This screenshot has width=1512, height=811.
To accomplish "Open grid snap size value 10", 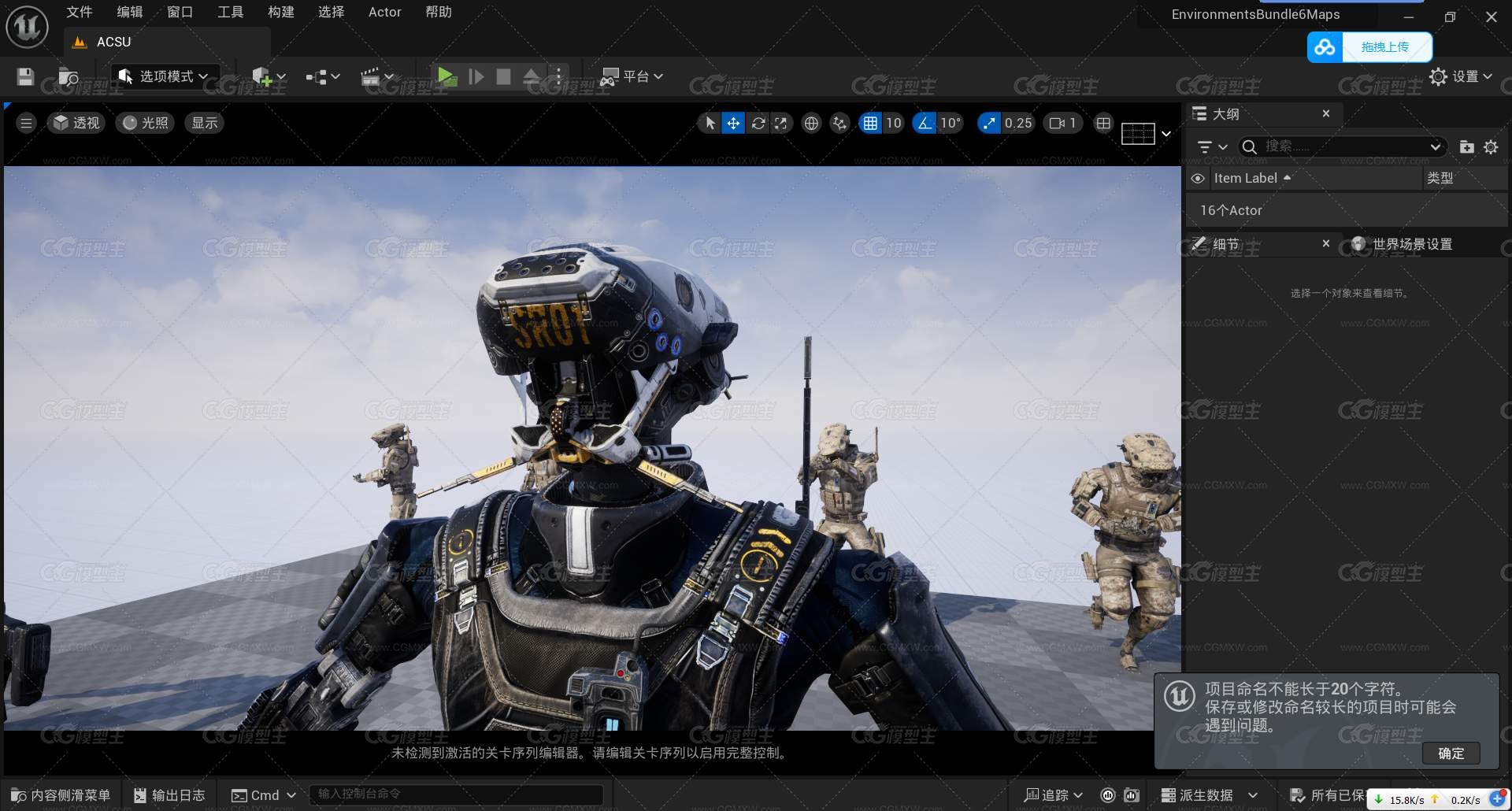I will (893, 123).
